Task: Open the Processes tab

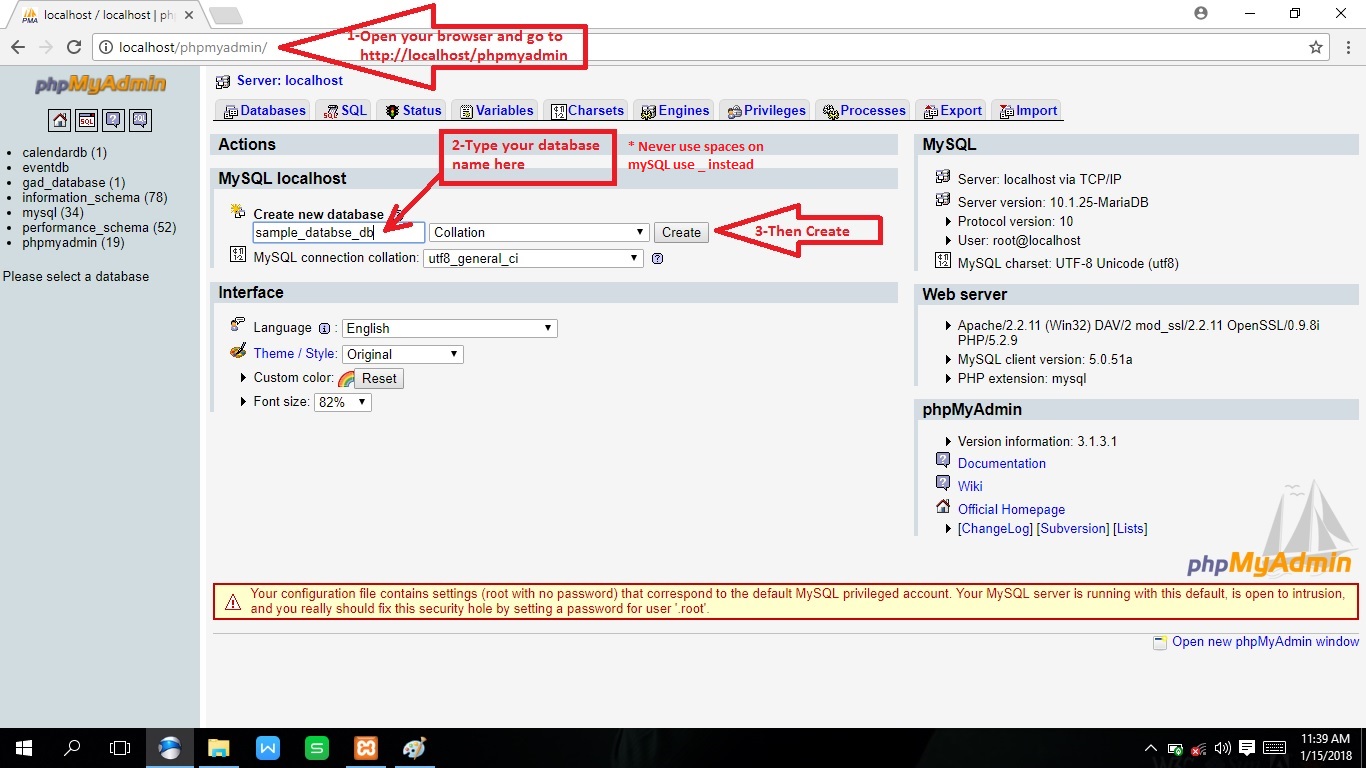Action: (864, 111)
